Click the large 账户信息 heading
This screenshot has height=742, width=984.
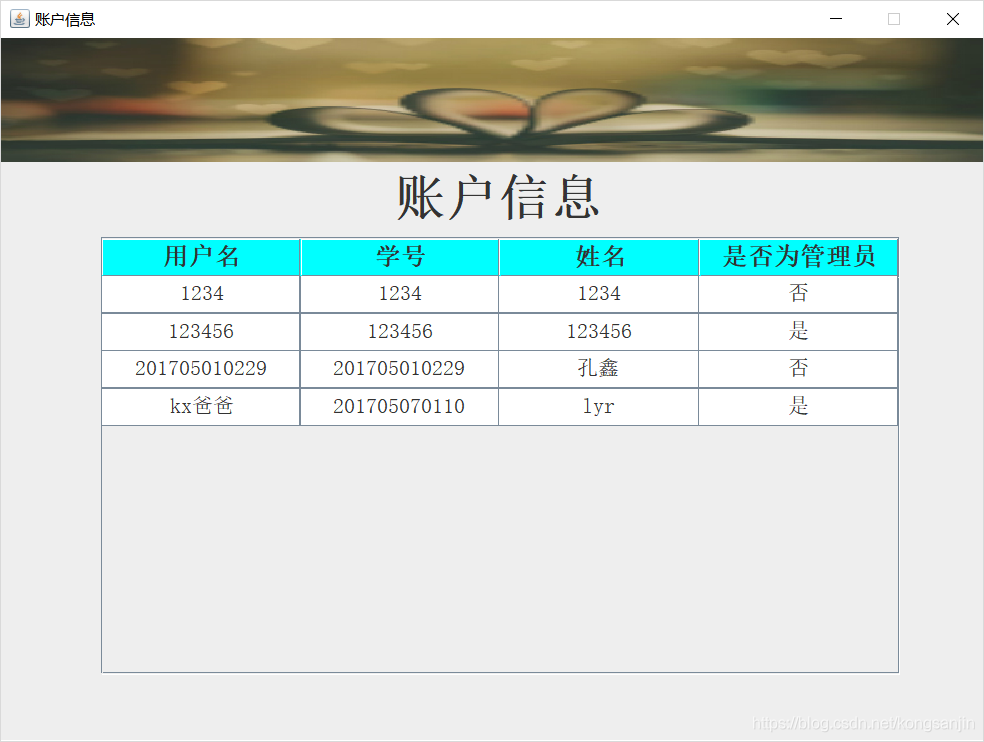[x=498, y=197]
